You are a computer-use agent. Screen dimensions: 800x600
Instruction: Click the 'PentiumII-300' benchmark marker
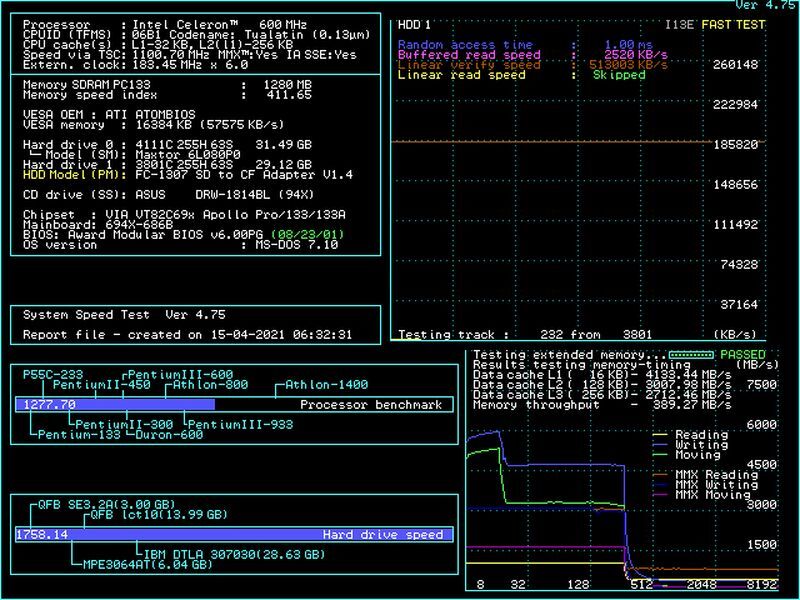click(x=124, y=424)
